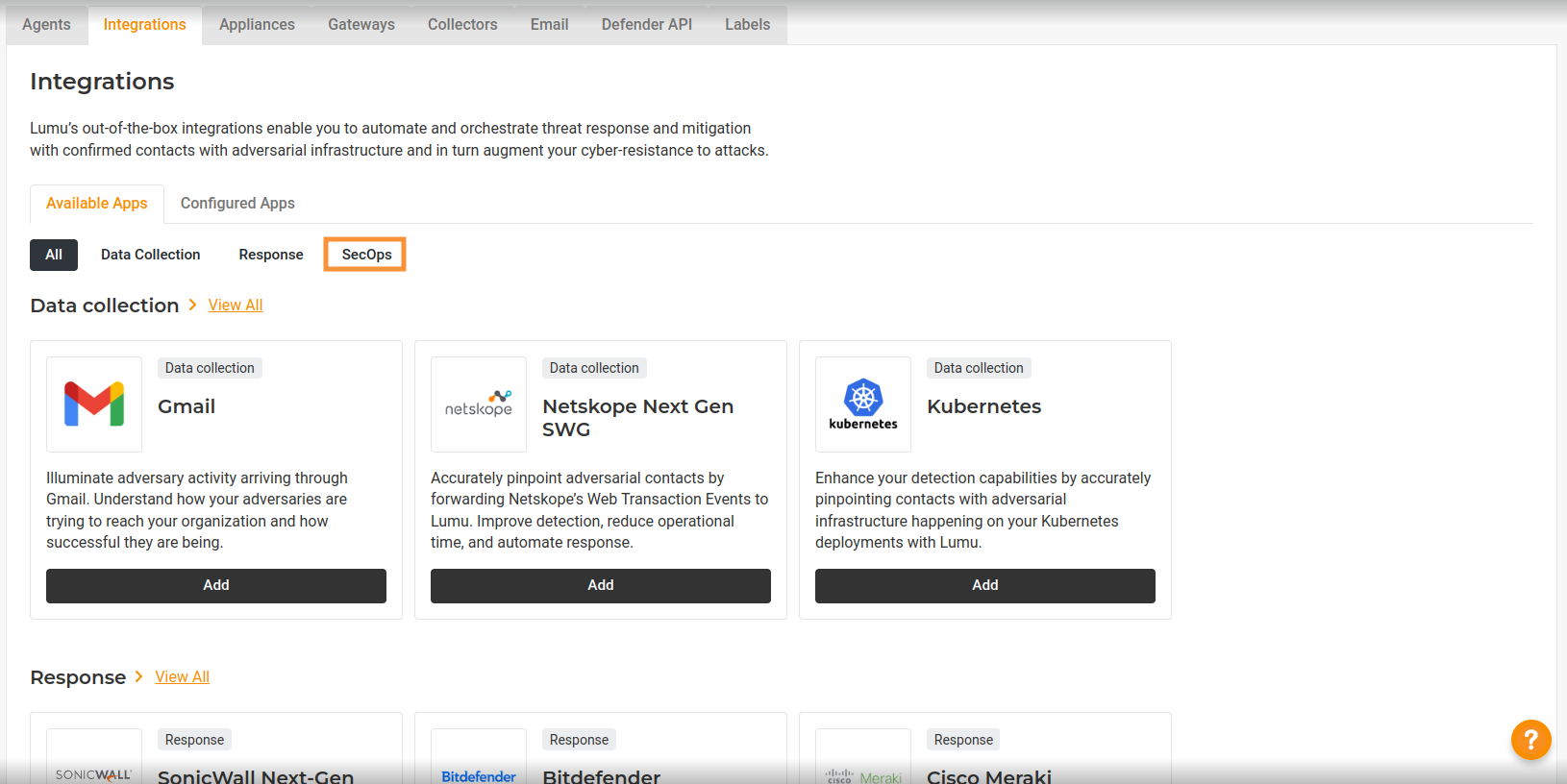Select the SecOps filter
The height and width of the screenshot is (784, 1567).
pos(366,255)
